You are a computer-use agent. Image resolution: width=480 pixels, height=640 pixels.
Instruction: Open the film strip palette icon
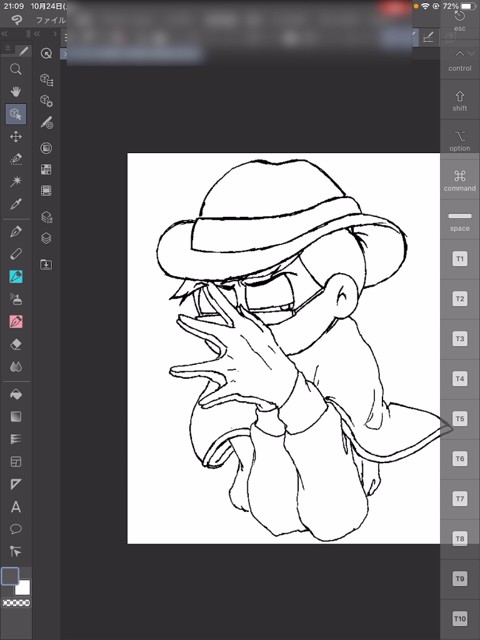(x=46, y=190)
